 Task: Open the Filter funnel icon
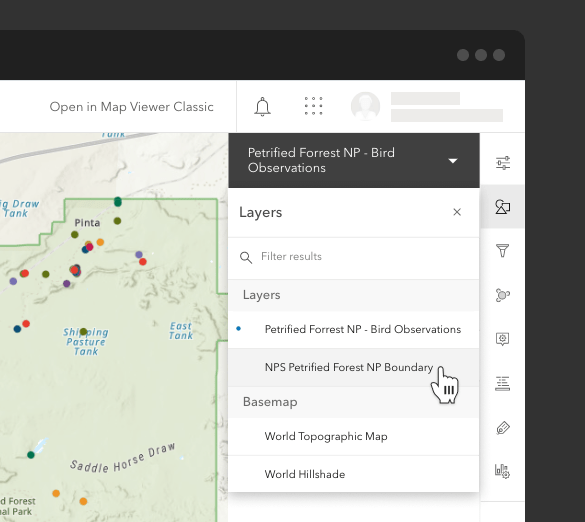coord(503,250)
